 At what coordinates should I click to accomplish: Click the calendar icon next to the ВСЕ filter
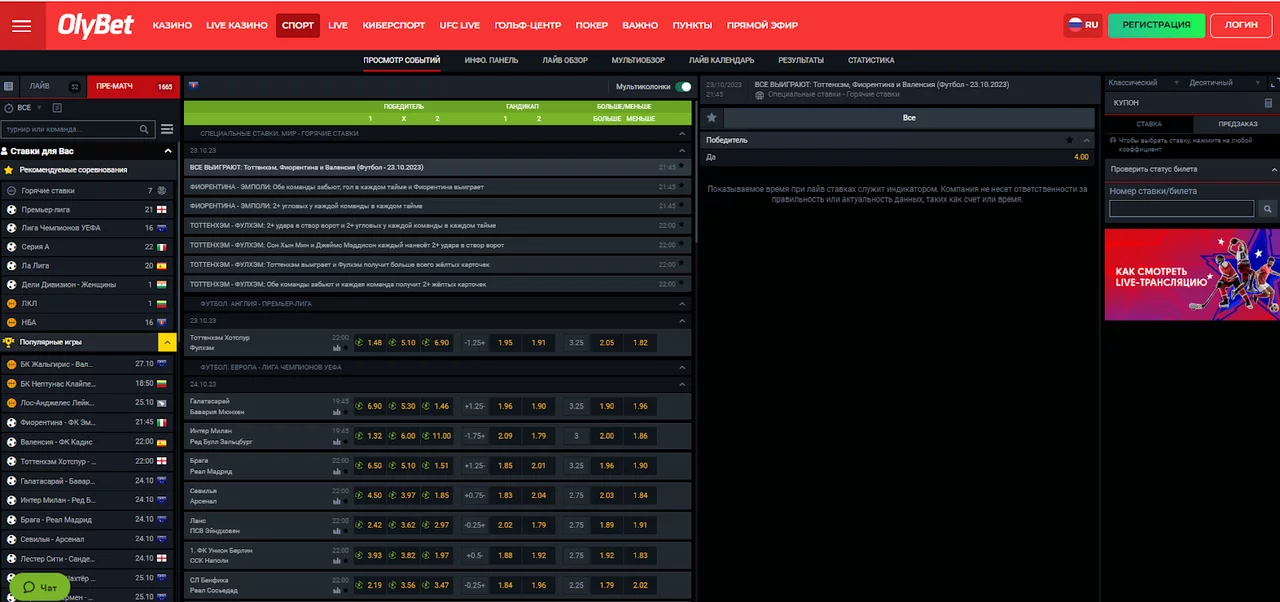[x=57, y=107]
